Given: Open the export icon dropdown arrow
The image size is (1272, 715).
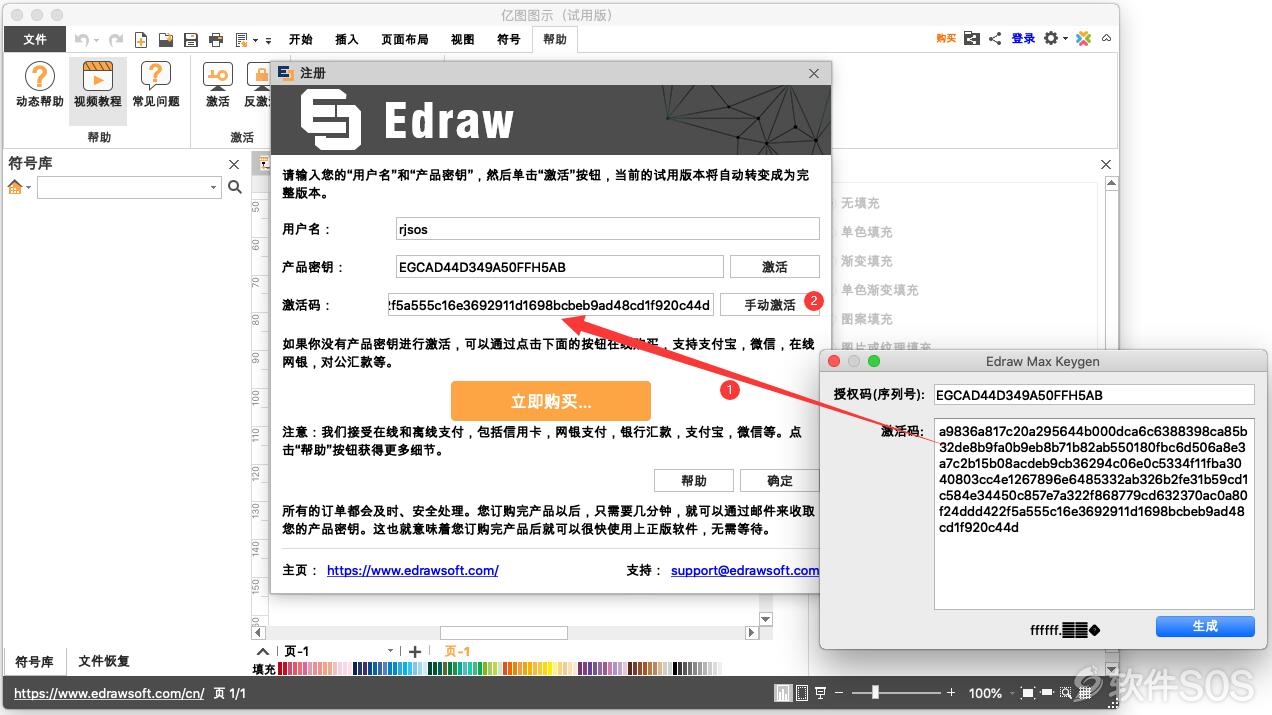Looking at the screenshot, I should (x=256, y=40).
